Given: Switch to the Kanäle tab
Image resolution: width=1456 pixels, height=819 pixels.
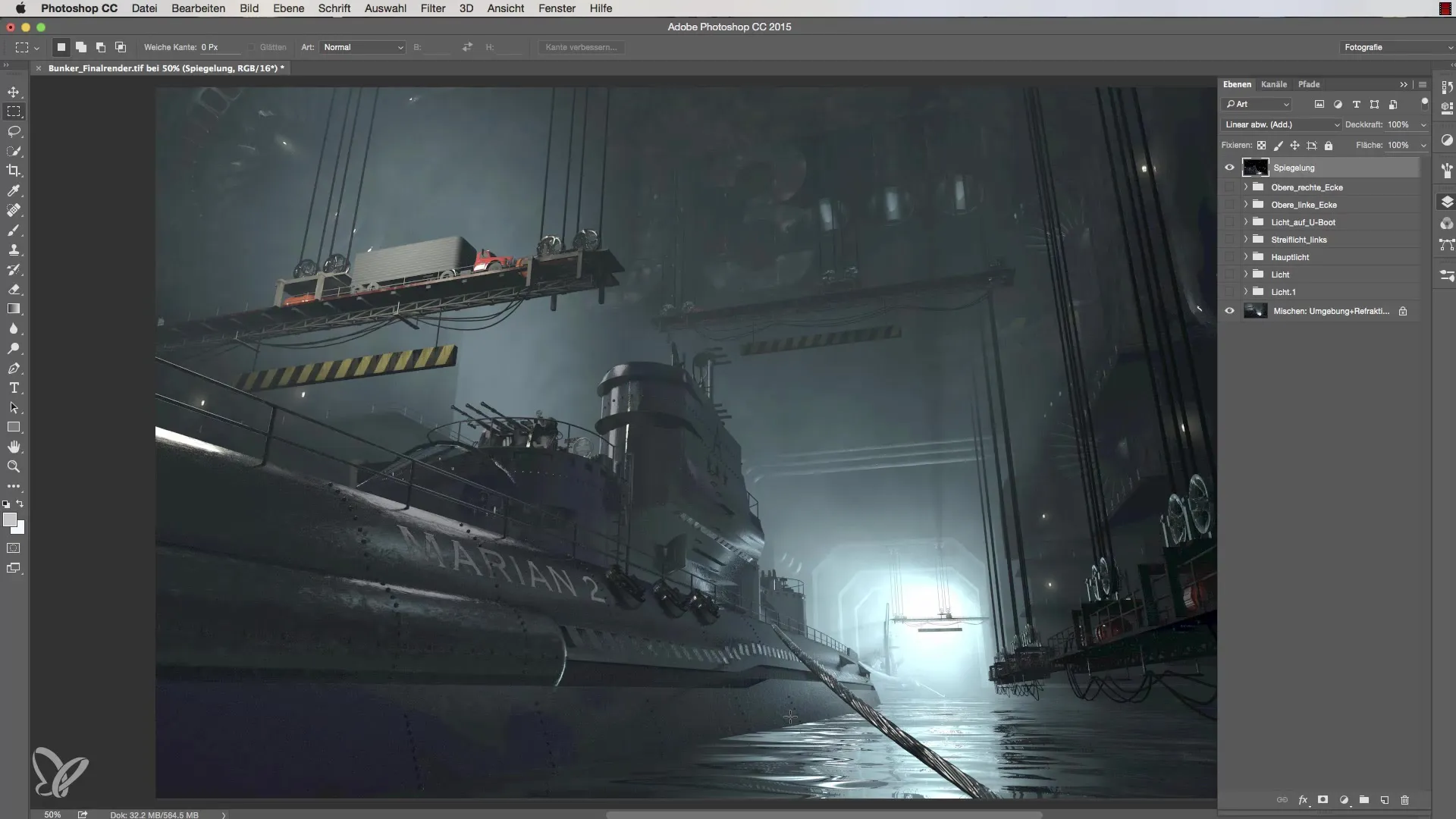Looking at the screenshot, I should 1274,84.
